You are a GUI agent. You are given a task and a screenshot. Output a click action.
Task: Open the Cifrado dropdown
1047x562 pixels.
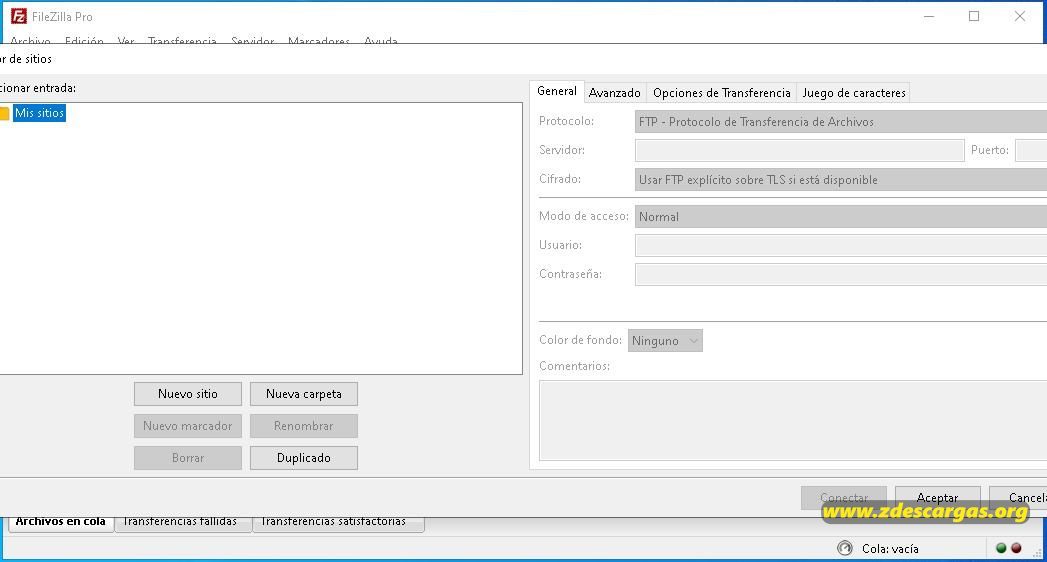click(841, 180)
